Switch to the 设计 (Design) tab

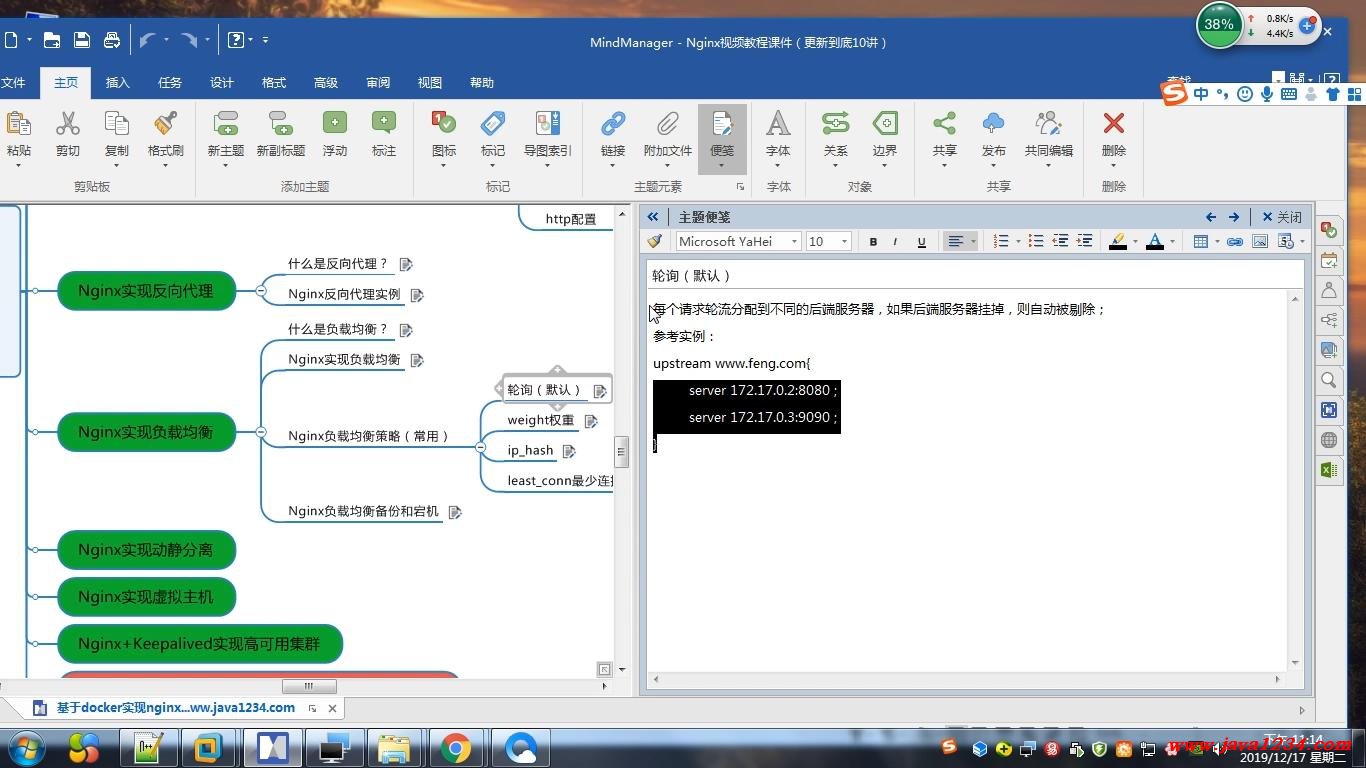[x=222, y=83]
